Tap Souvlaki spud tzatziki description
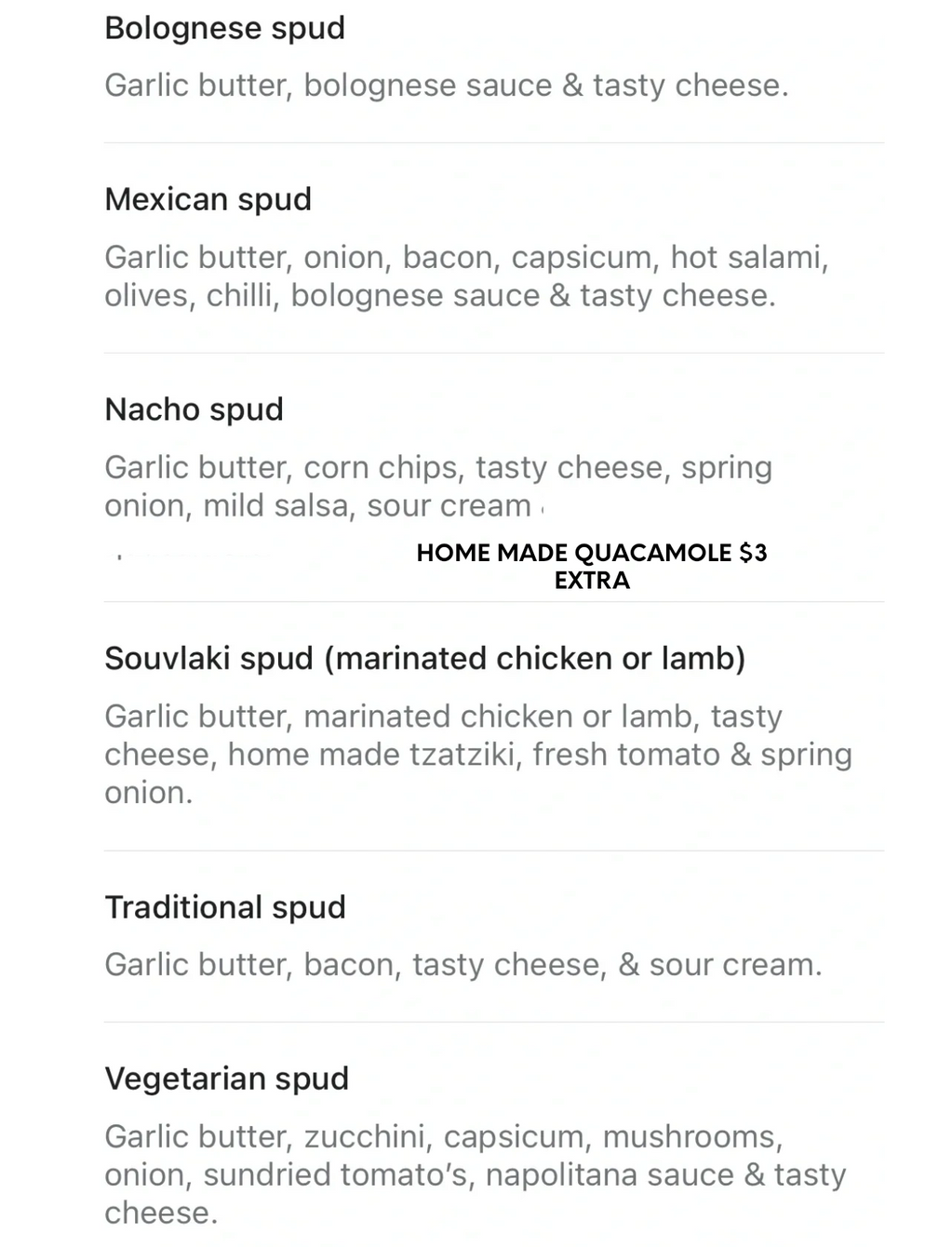 click(478, 755)
